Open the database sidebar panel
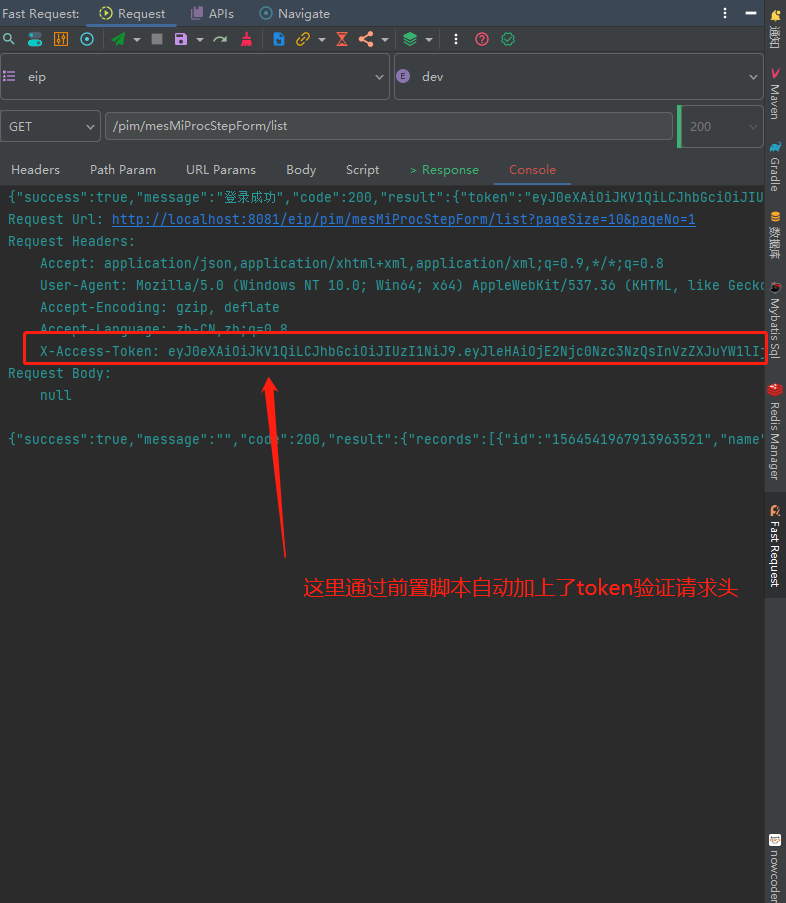 point(775,236)
